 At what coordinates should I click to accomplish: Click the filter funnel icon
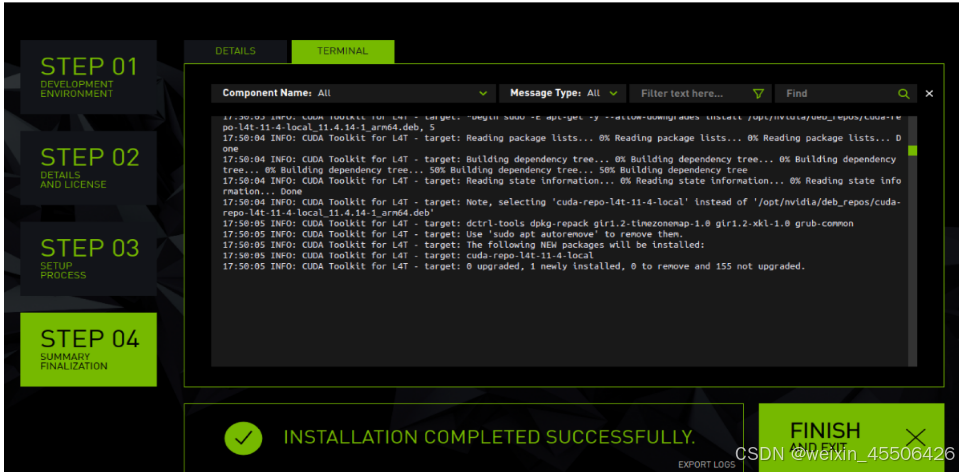click(x=758, y=94)
